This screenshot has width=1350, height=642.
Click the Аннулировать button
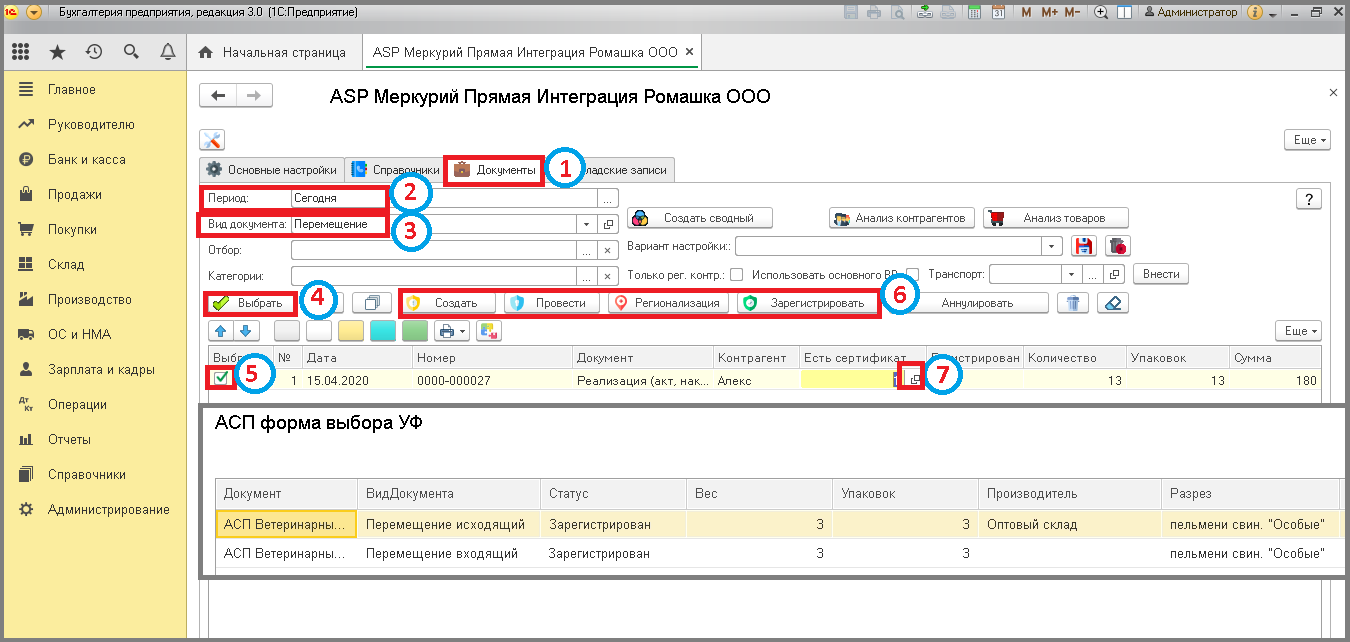coord(977,303)
